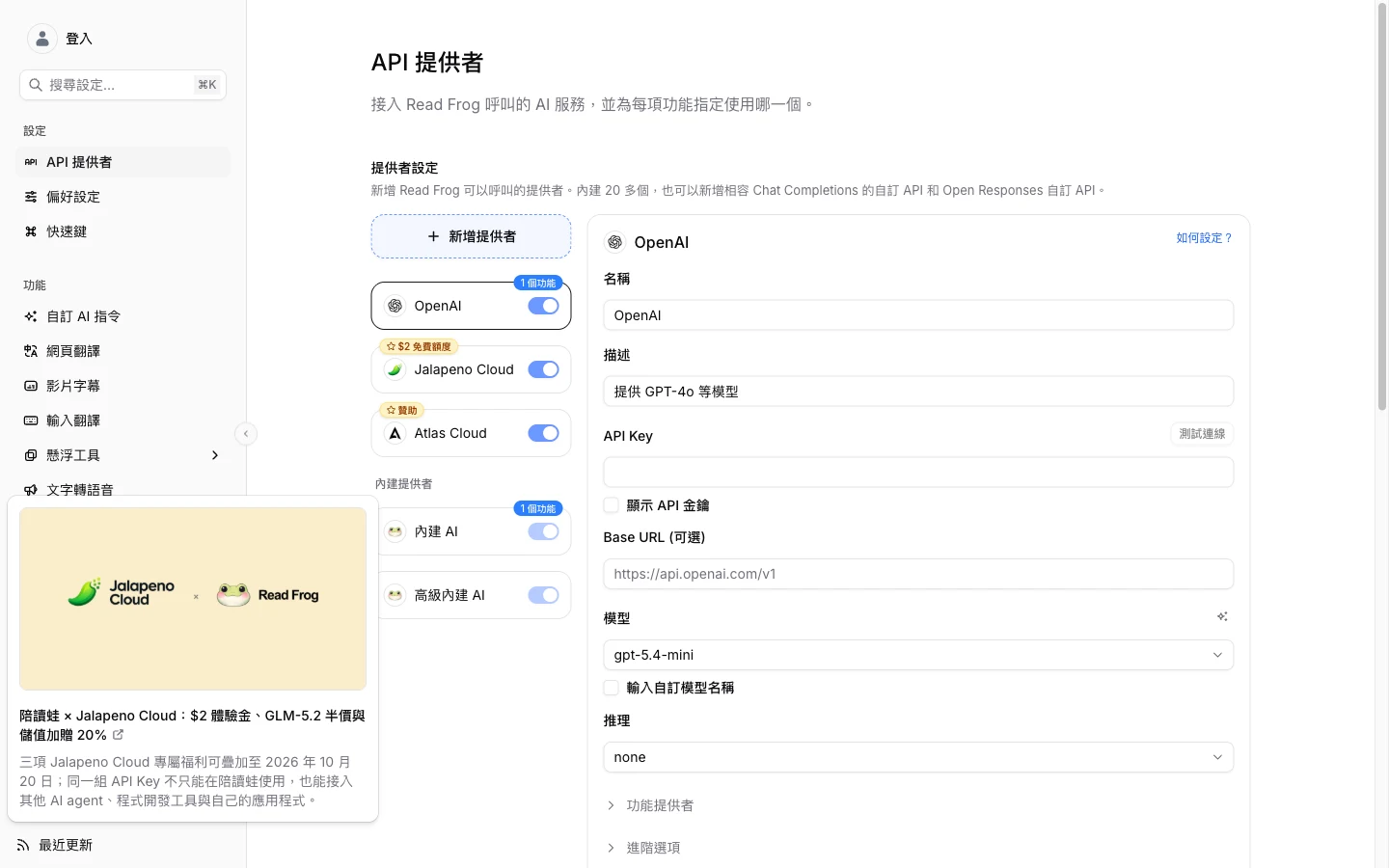1389x868 pixels.
Task: Expand the 功能提供者 section
Action: click(x=649, y=805)
